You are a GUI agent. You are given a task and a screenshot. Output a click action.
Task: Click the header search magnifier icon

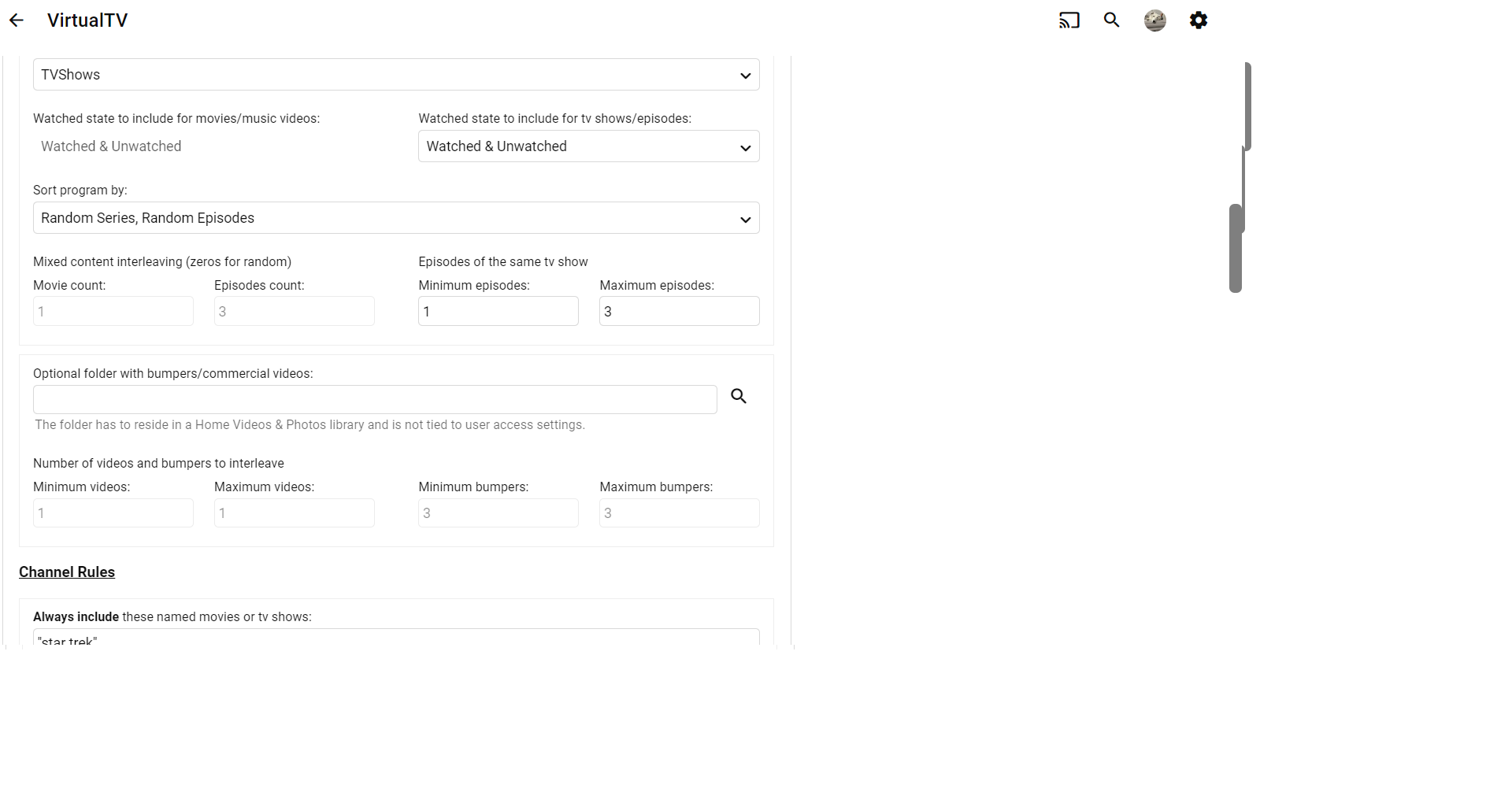click(1112, 20)
